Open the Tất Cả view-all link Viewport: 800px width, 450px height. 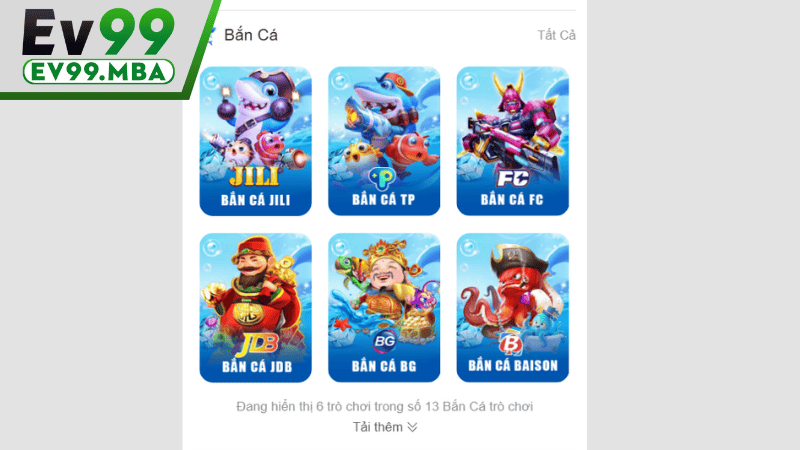click(x=556, y=35)
